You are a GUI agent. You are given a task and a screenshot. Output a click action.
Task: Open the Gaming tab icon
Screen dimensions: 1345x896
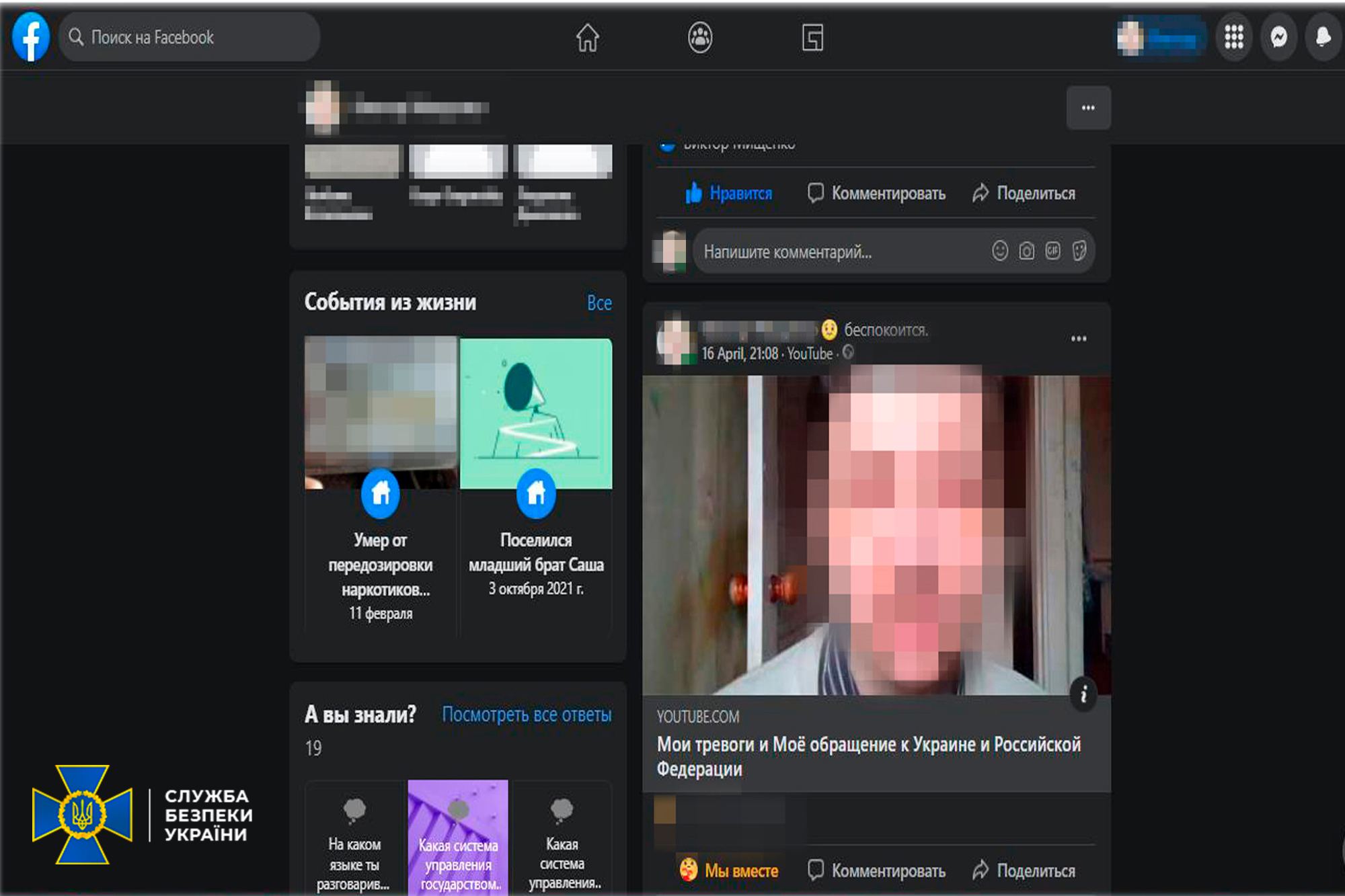tap(812, 38)
